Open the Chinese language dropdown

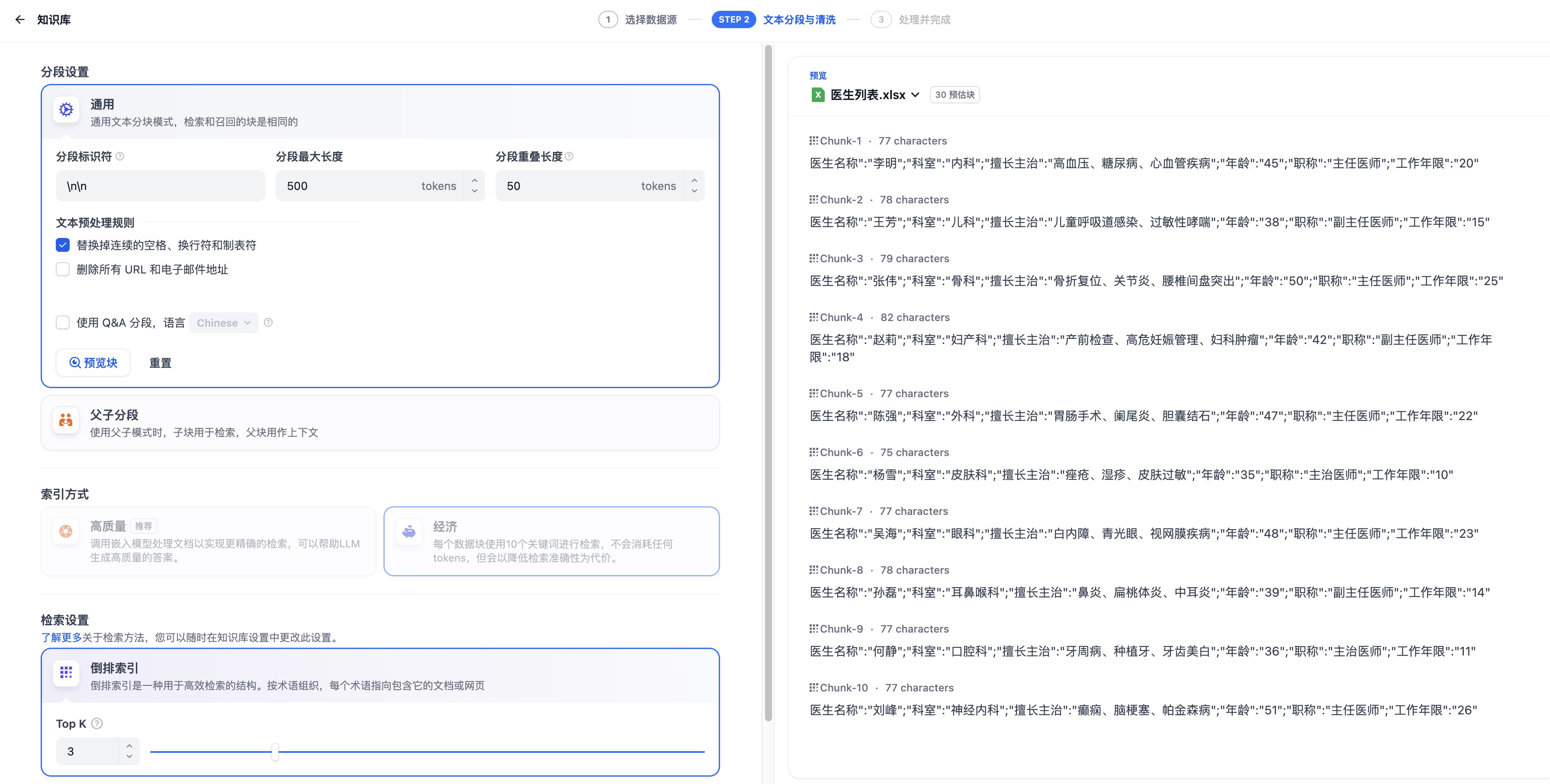tap(223, 322)
